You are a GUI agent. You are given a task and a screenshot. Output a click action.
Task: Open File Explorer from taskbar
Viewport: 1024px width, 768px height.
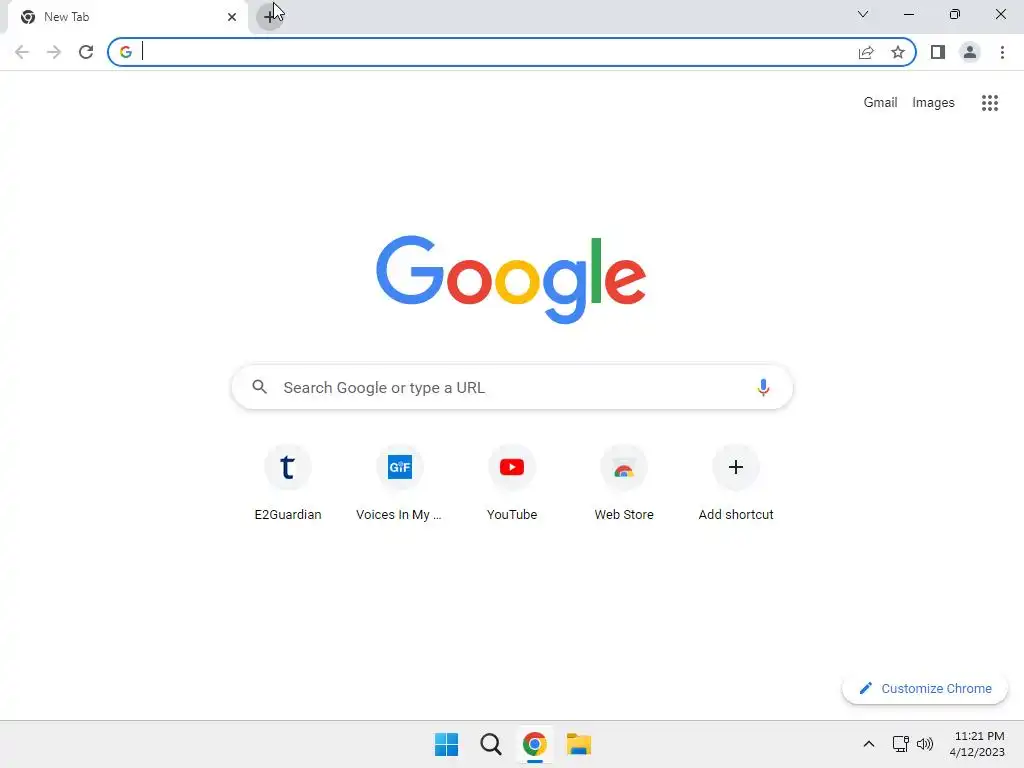579,744
